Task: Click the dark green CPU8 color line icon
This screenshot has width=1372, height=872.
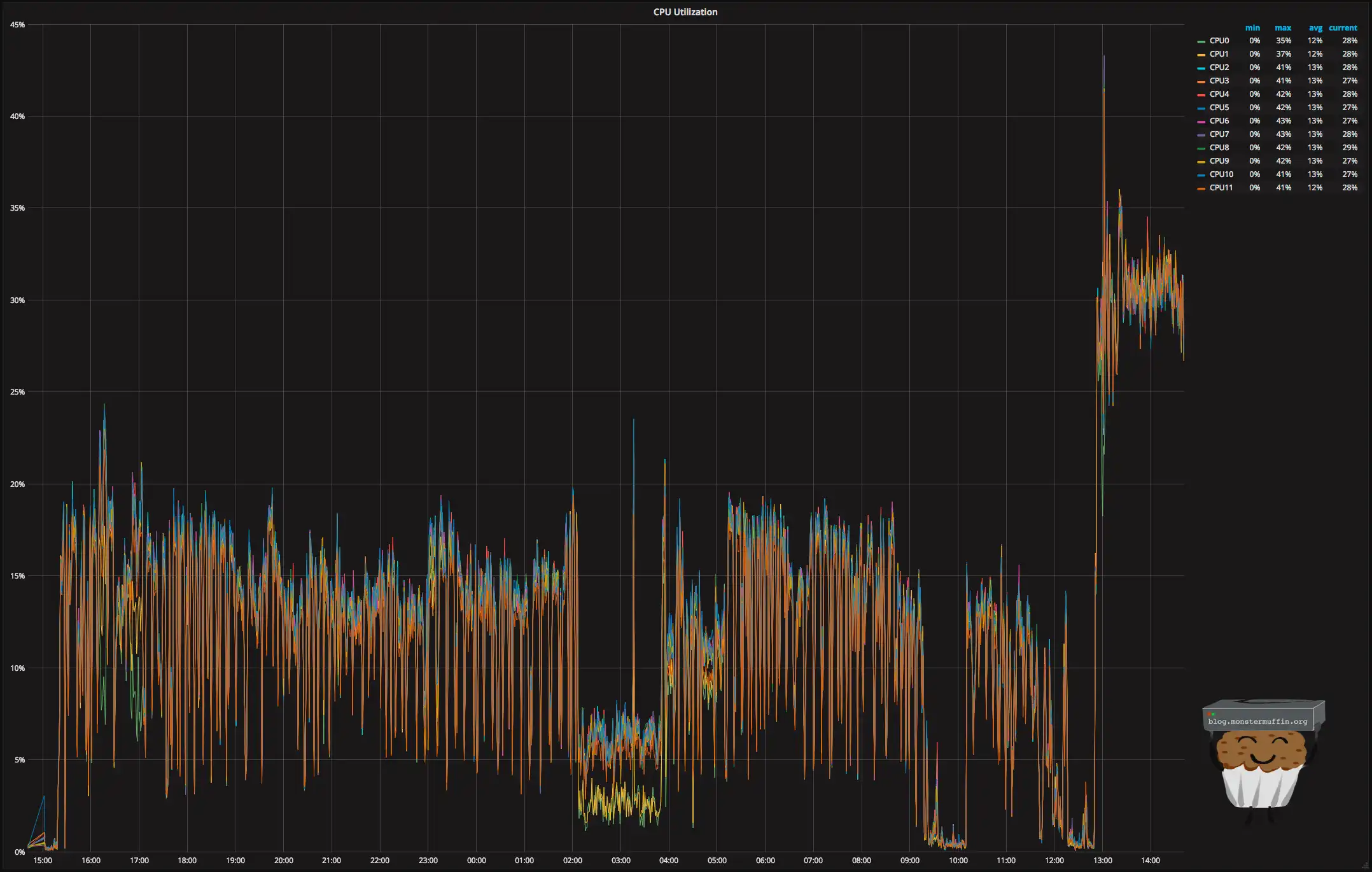Action: pyautogui.click(x=1201, y=148)
